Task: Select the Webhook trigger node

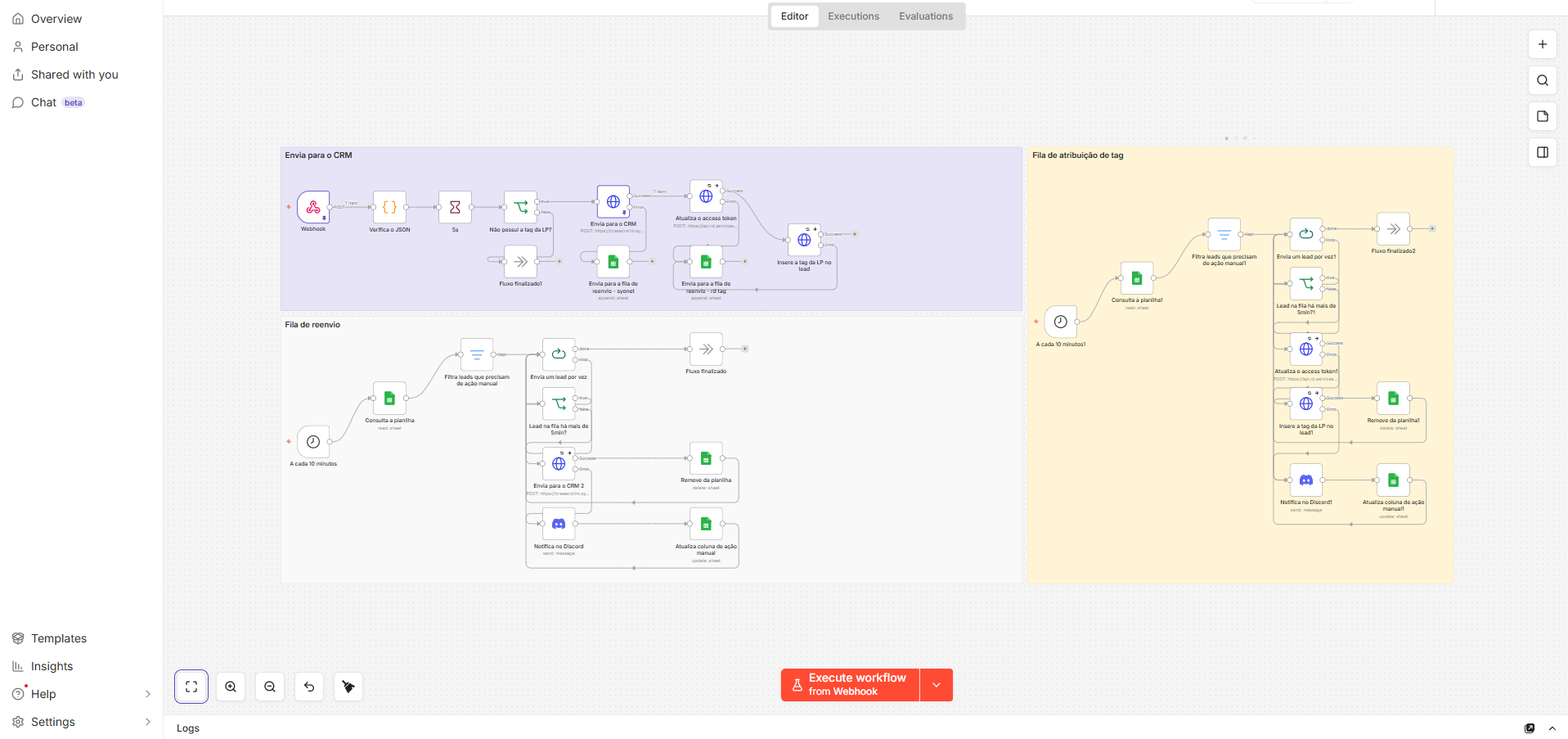Action: click(x=313, y=207)
